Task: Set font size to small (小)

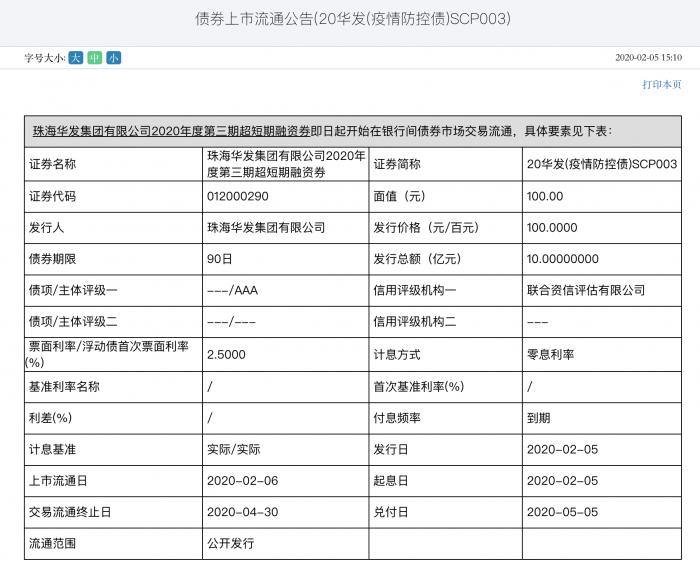Action: coord(114,58)
